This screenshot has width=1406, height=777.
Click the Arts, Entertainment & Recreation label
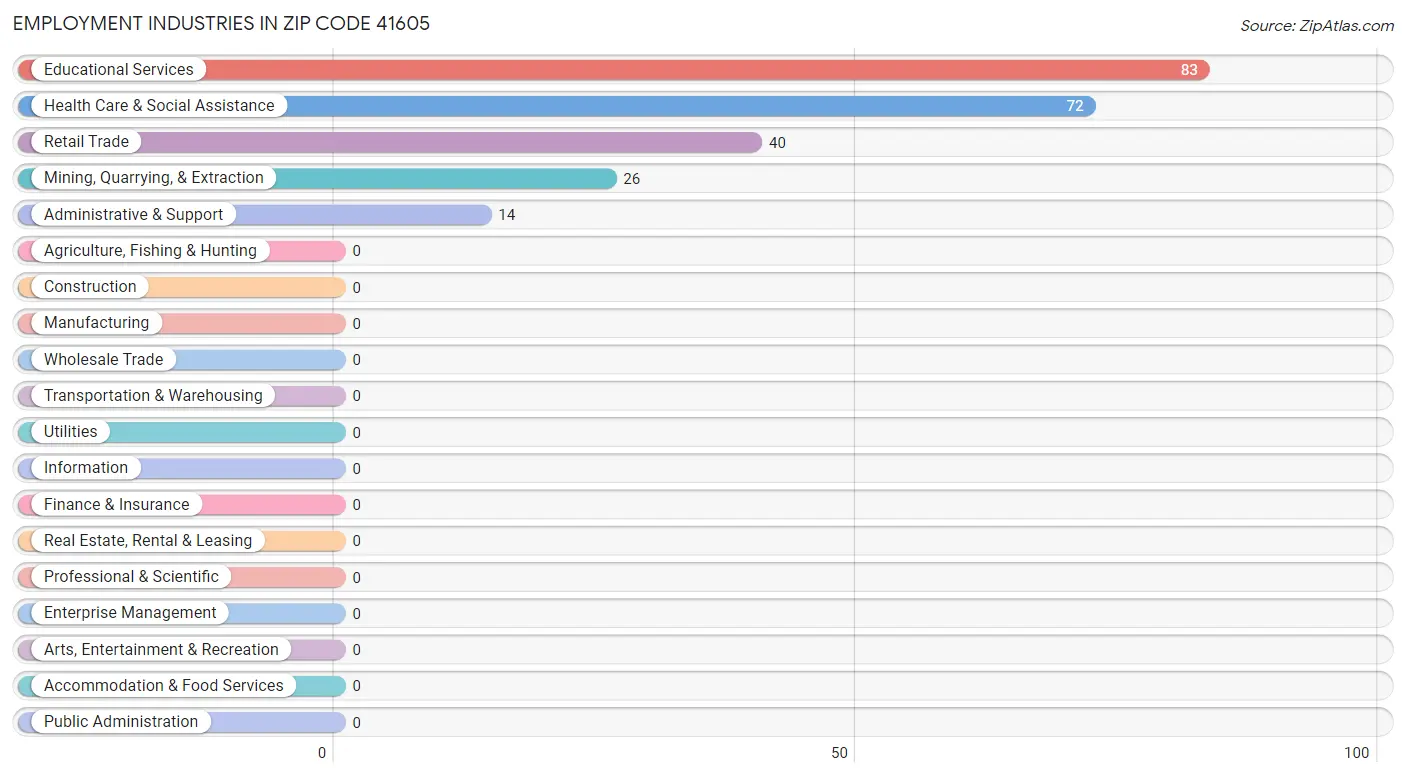161,649
